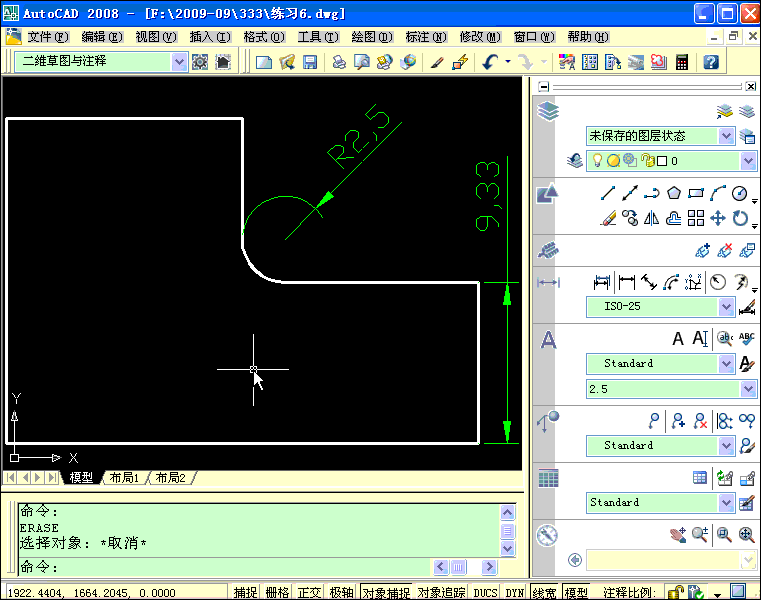Open the 编辑(E) menu
This screenshot has width=761, height=600.
coord(102,37)
